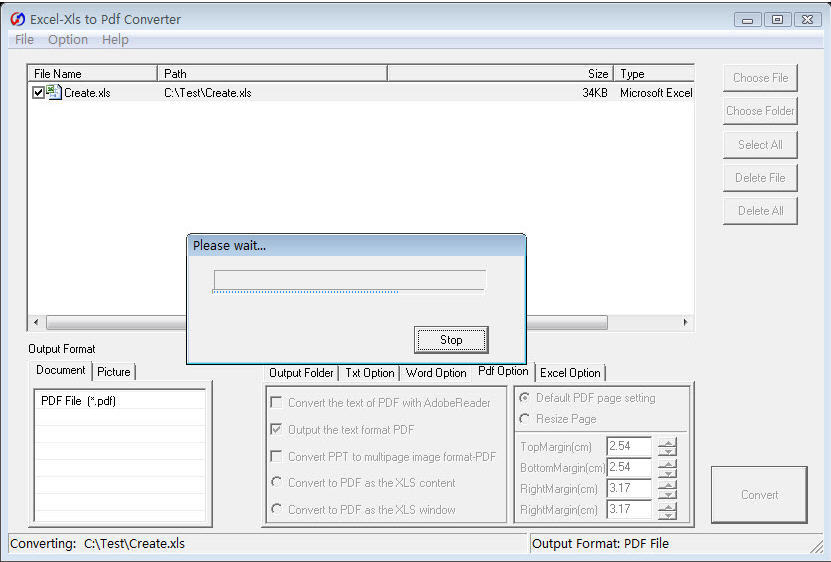Toggle Output the text format PDF checkbox
This screenshot has width=831, height=562.
coord(276,430)
